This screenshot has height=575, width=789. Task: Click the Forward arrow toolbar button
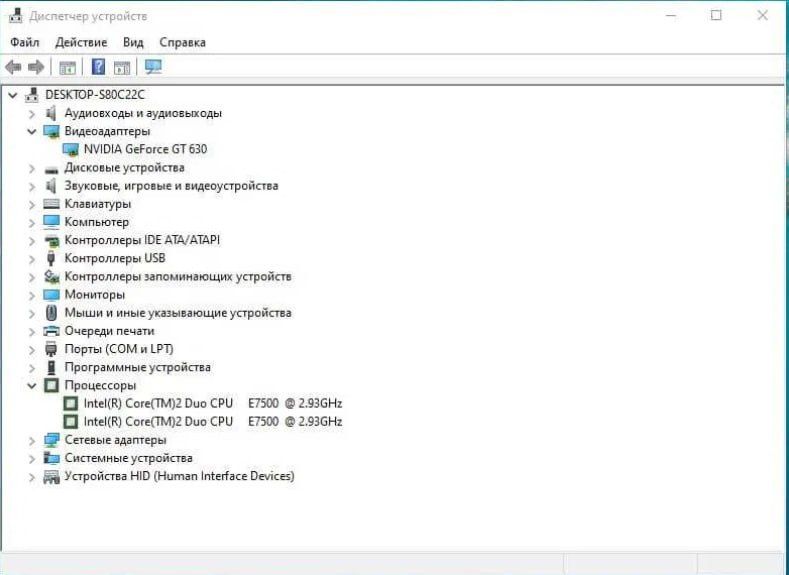(36, 67)
